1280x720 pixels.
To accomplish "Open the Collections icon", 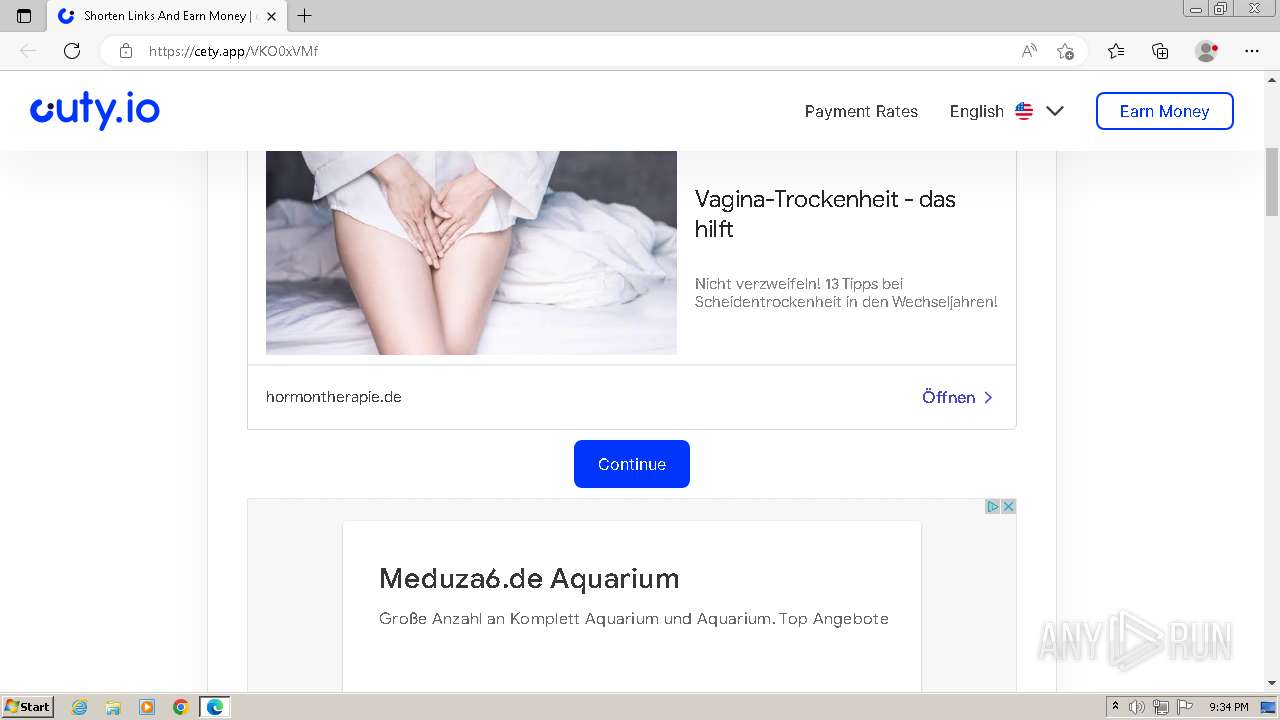I will click(x=1160, y=51).
